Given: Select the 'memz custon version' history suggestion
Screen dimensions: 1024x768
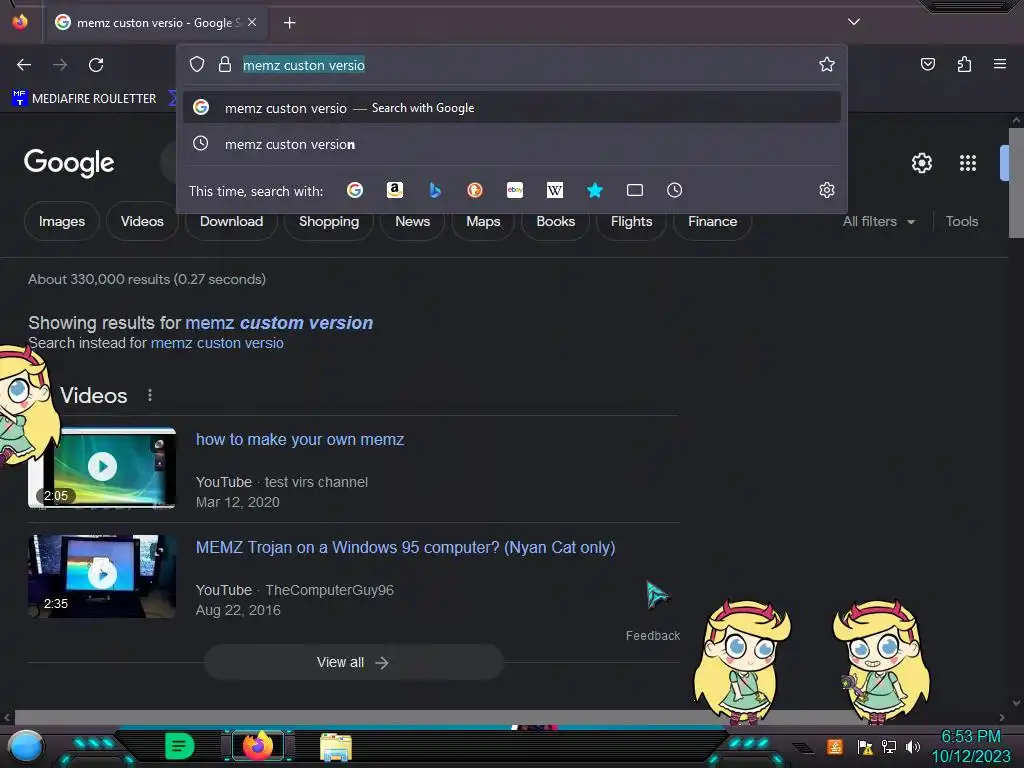Looking at the screenshot, I should [x=512, y=144].
